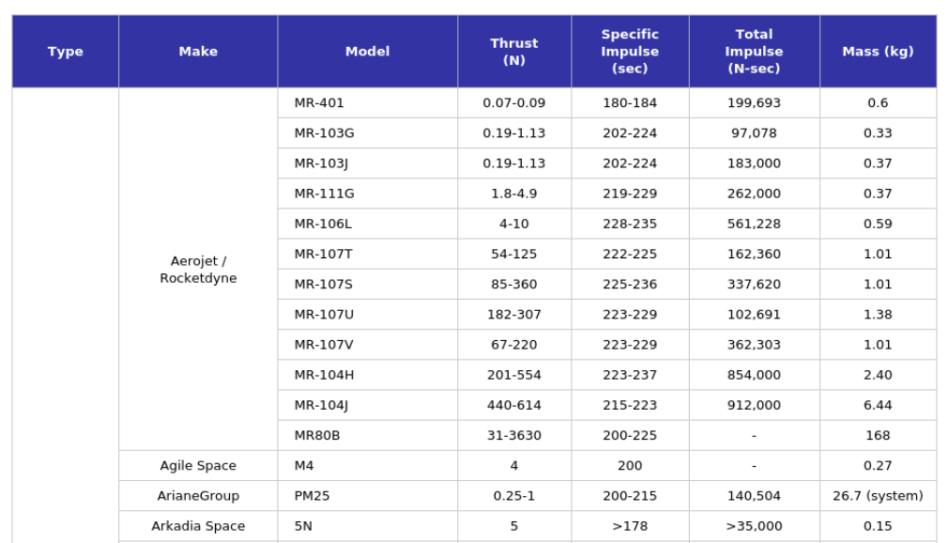Click the Type column header
Screen dimensions: 948x543
pyautogui.click(x=65, y=52)
